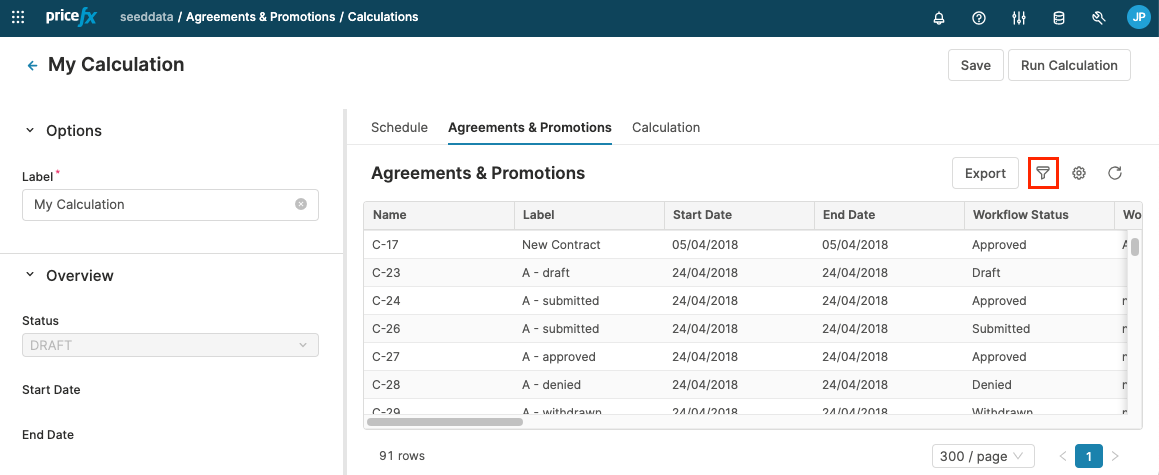Go back using the arrow beside My Calculation

click(32, 66)
